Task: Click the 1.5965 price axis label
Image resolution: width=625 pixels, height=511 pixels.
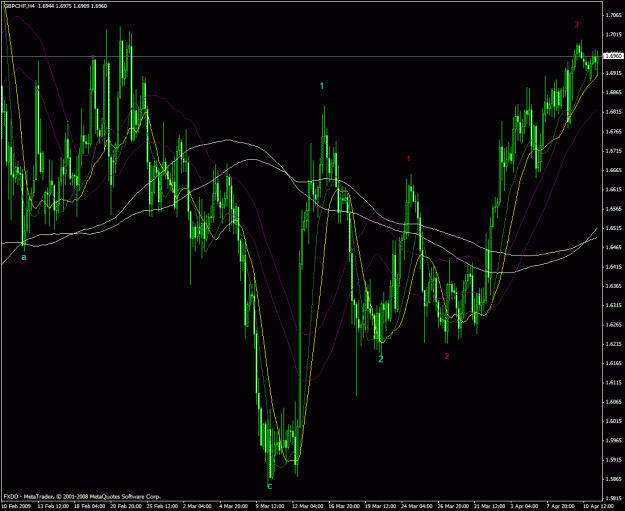Action: tap(613, 440)
